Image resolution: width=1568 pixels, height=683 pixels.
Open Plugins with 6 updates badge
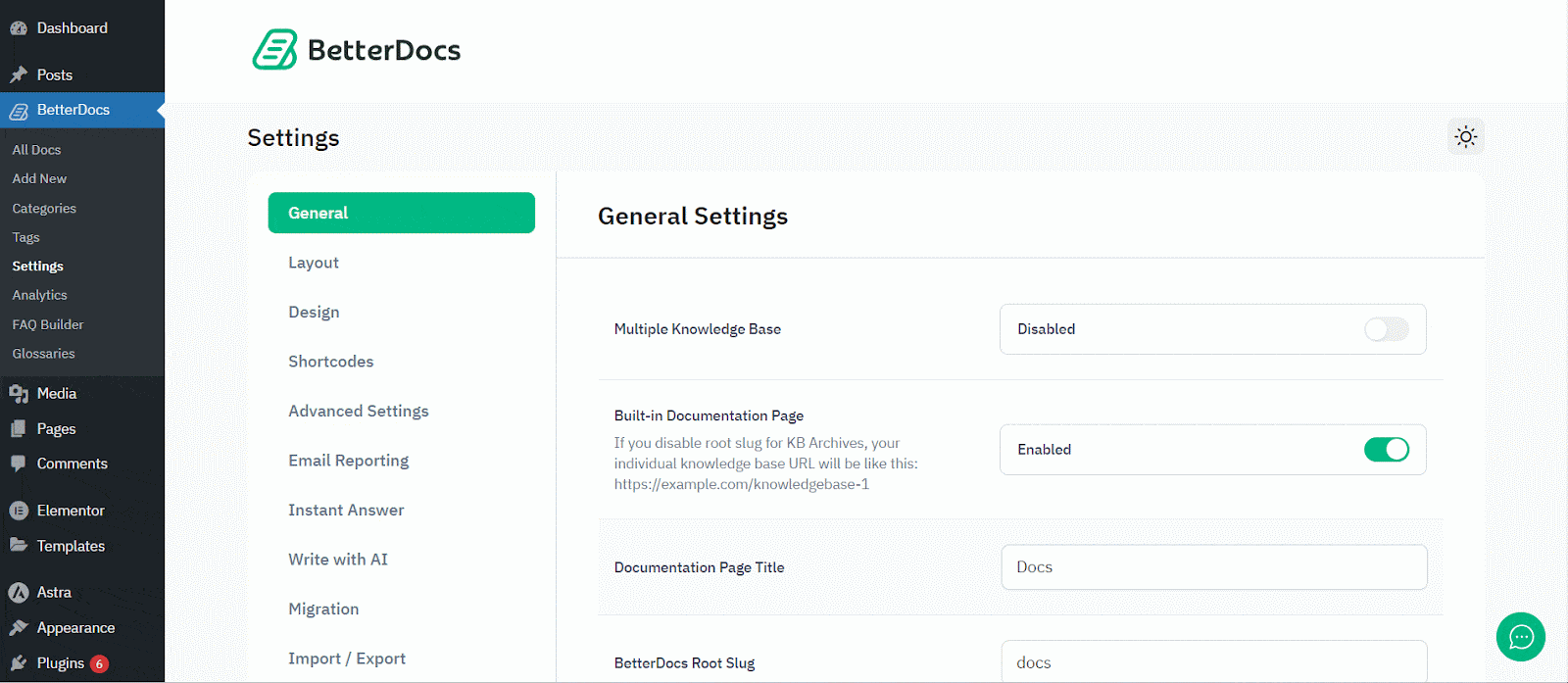[61, 663]
